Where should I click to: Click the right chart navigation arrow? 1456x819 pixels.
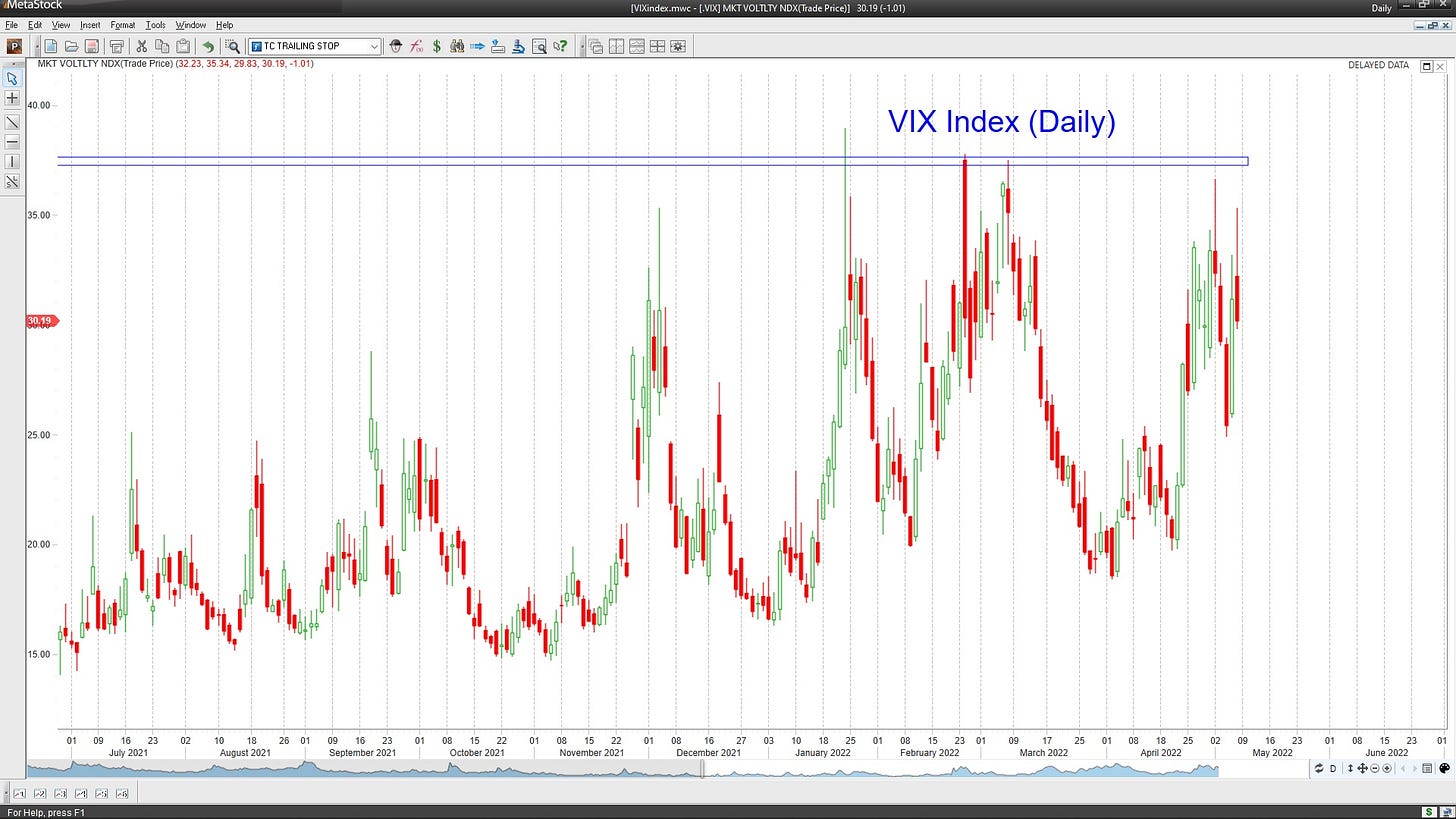coord(1415,768)
